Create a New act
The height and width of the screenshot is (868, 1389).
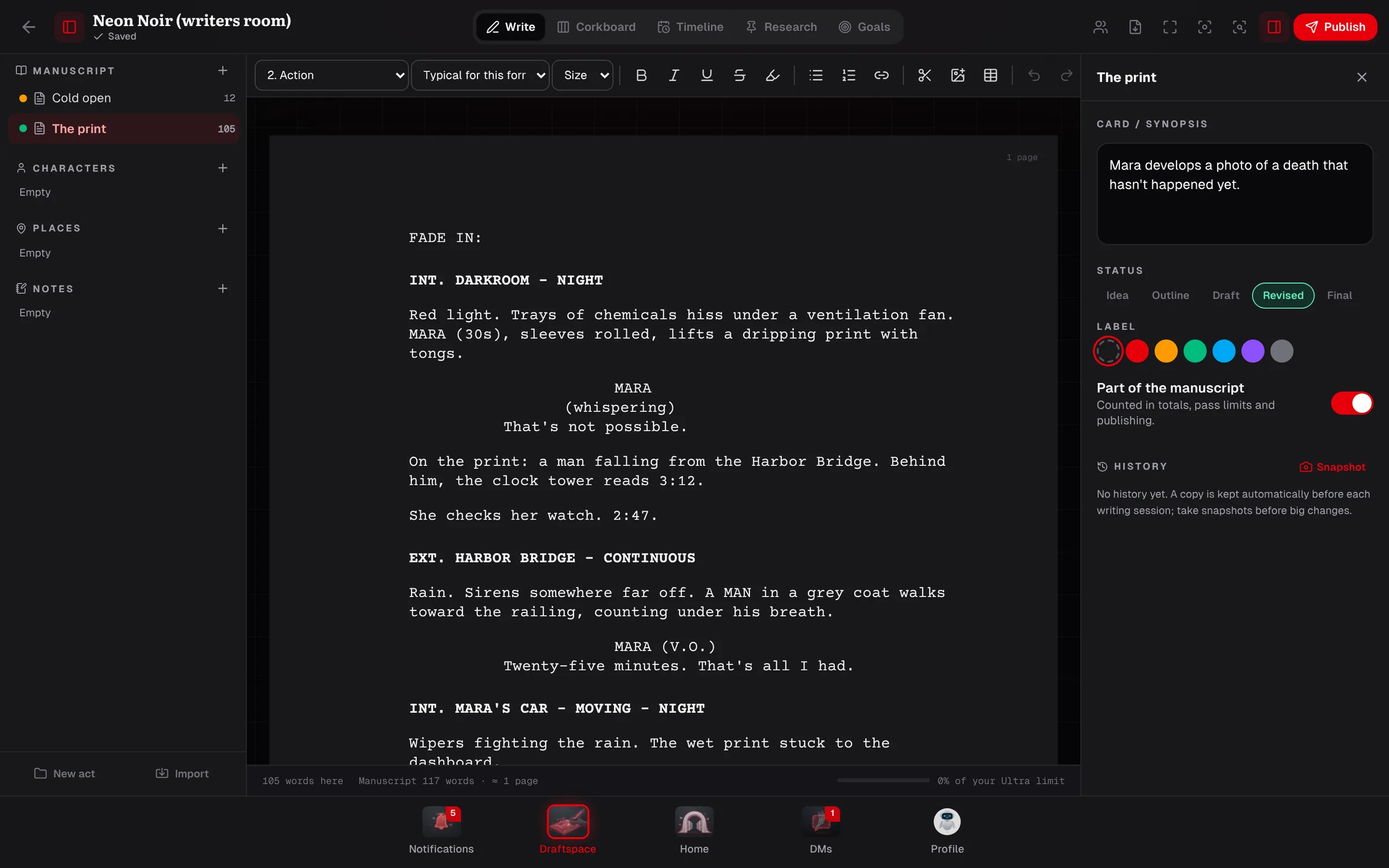[x=64, y=774]
